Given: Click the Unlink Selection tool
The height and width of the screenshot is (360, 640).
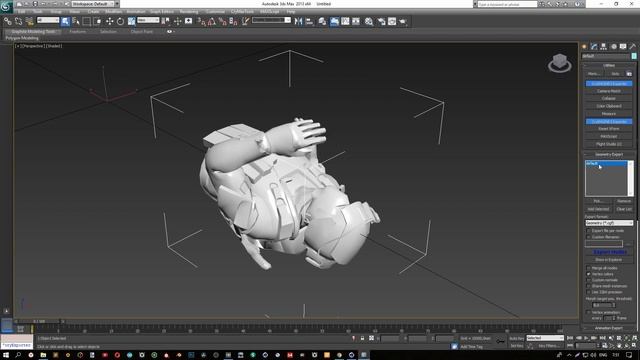Looking at the screenshot, I should pos(18,21).
